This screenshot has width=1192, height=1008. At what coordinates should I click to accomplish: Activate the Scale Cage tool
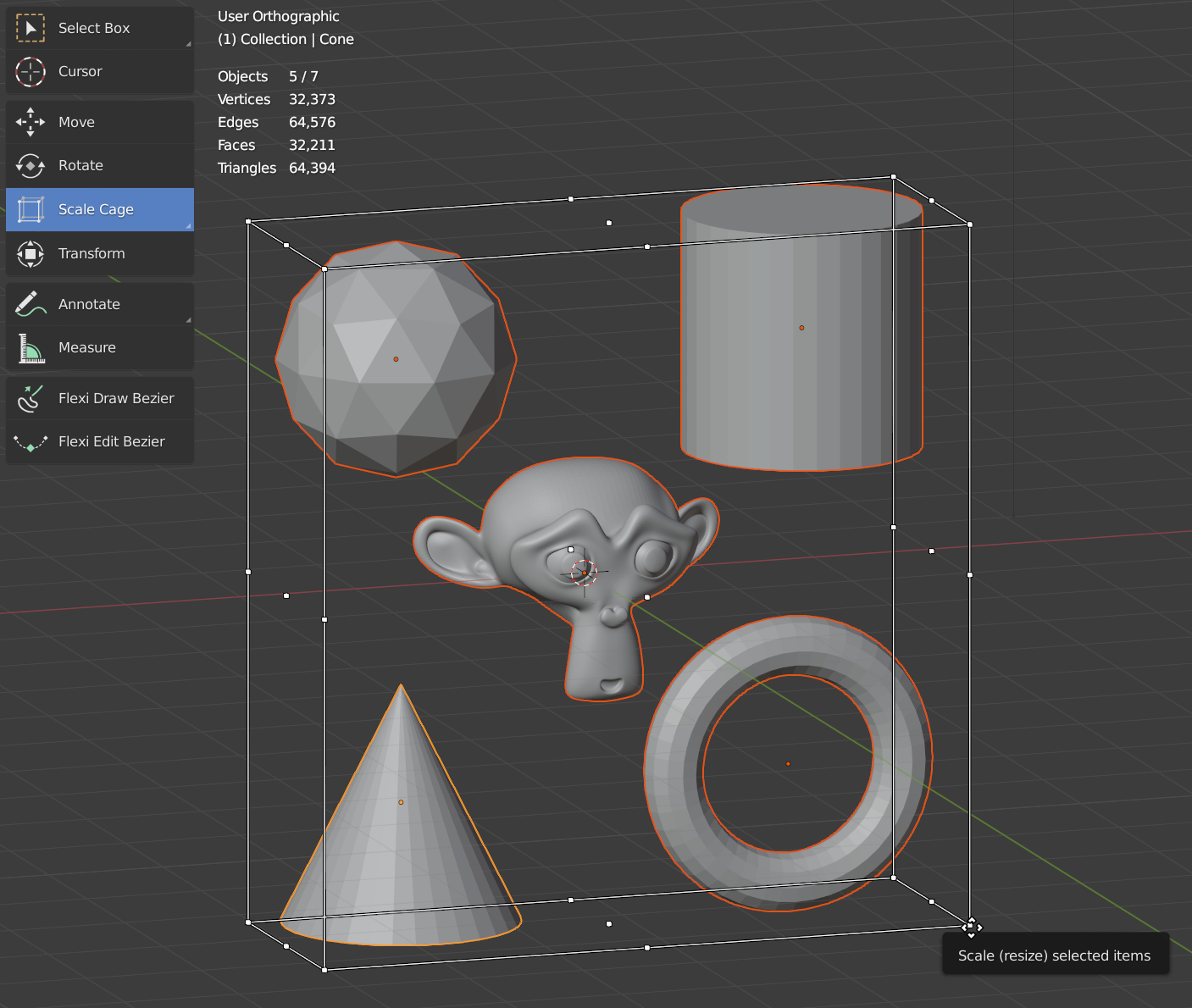tap(96, 209)
